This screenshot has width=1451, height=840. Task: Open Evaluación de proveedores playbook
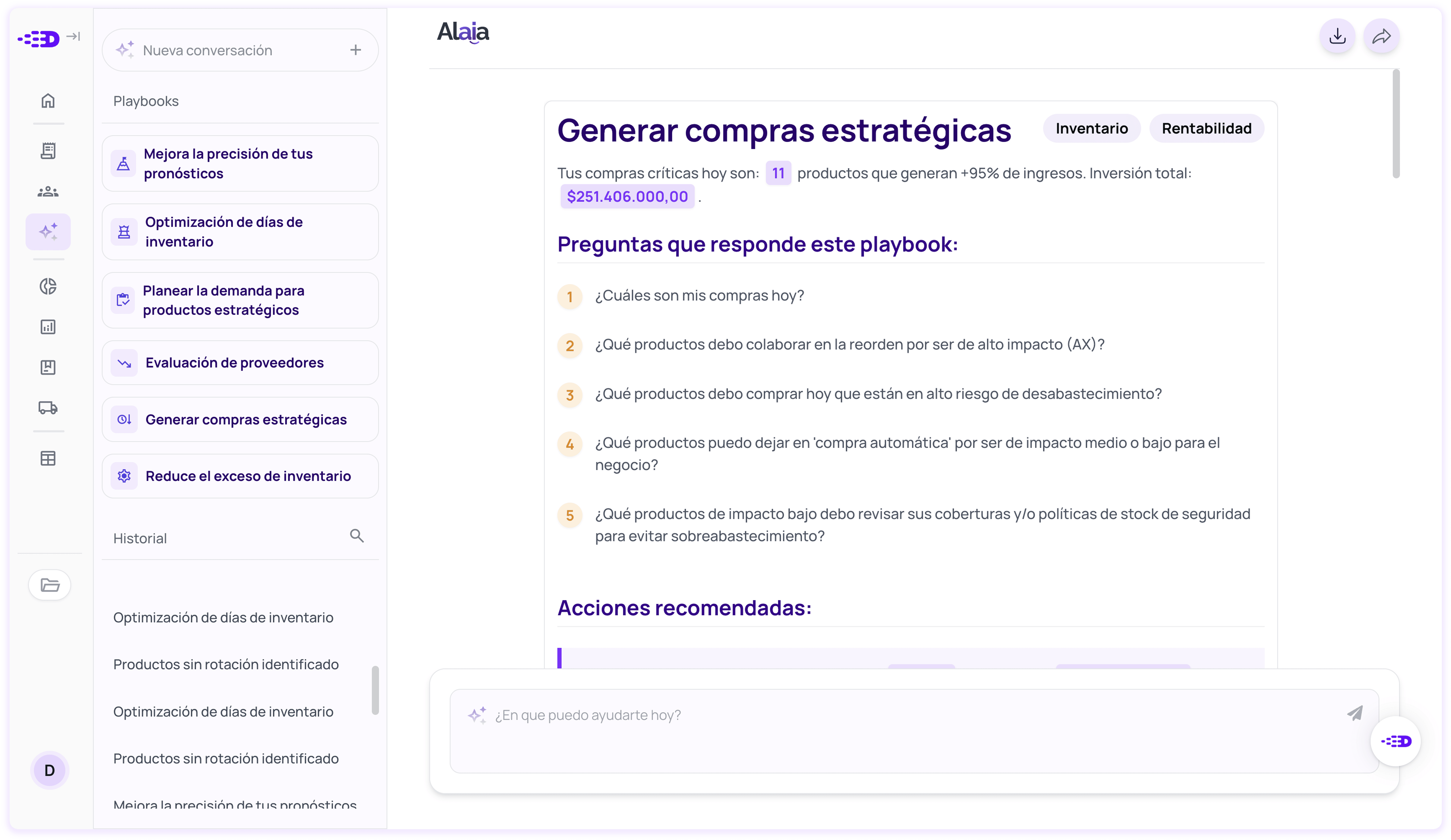pyautogui.click(x=240, y=362)
